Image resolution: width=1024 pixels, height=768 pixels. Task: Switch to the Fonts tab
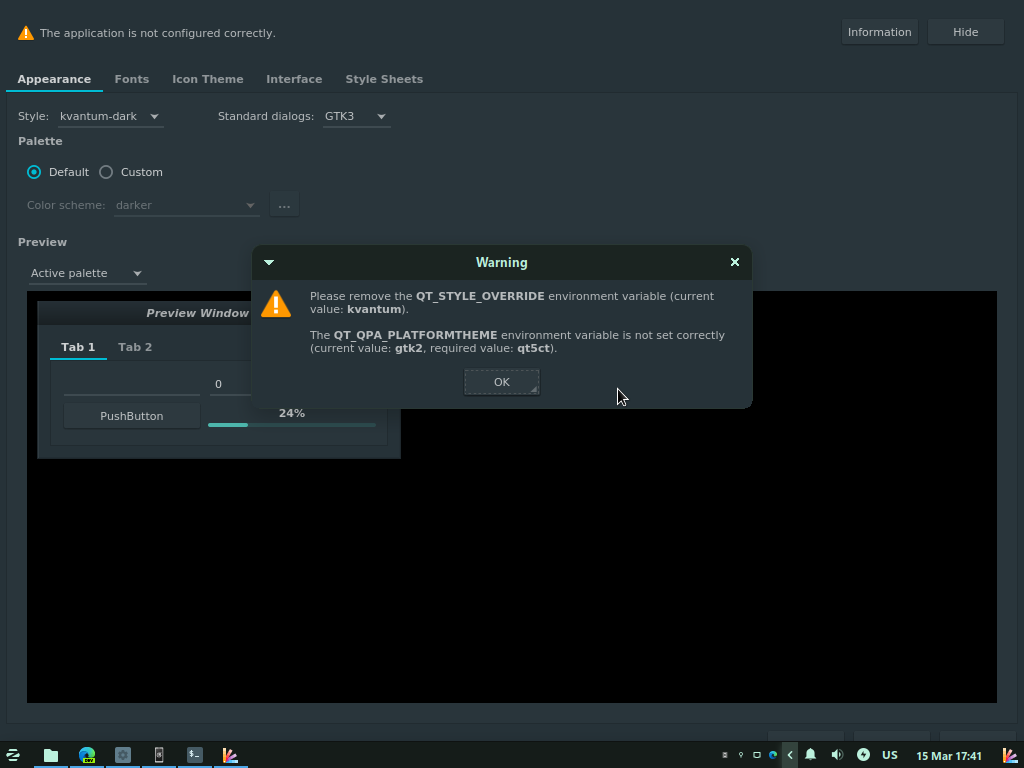point(132,79)
